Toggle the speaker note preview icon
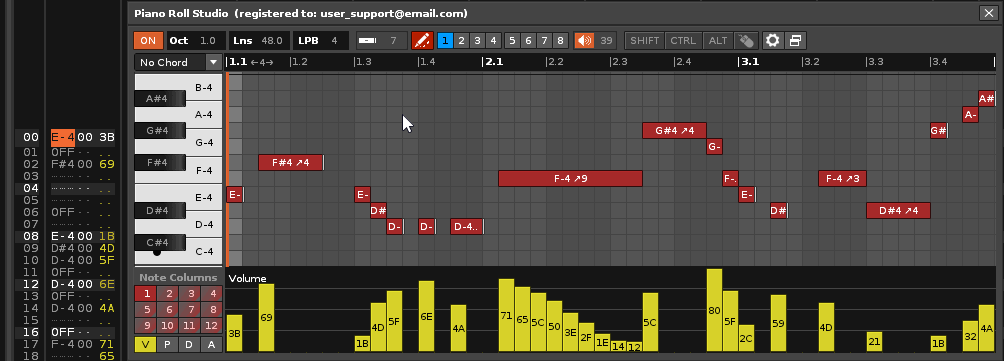 click(584, 40)
